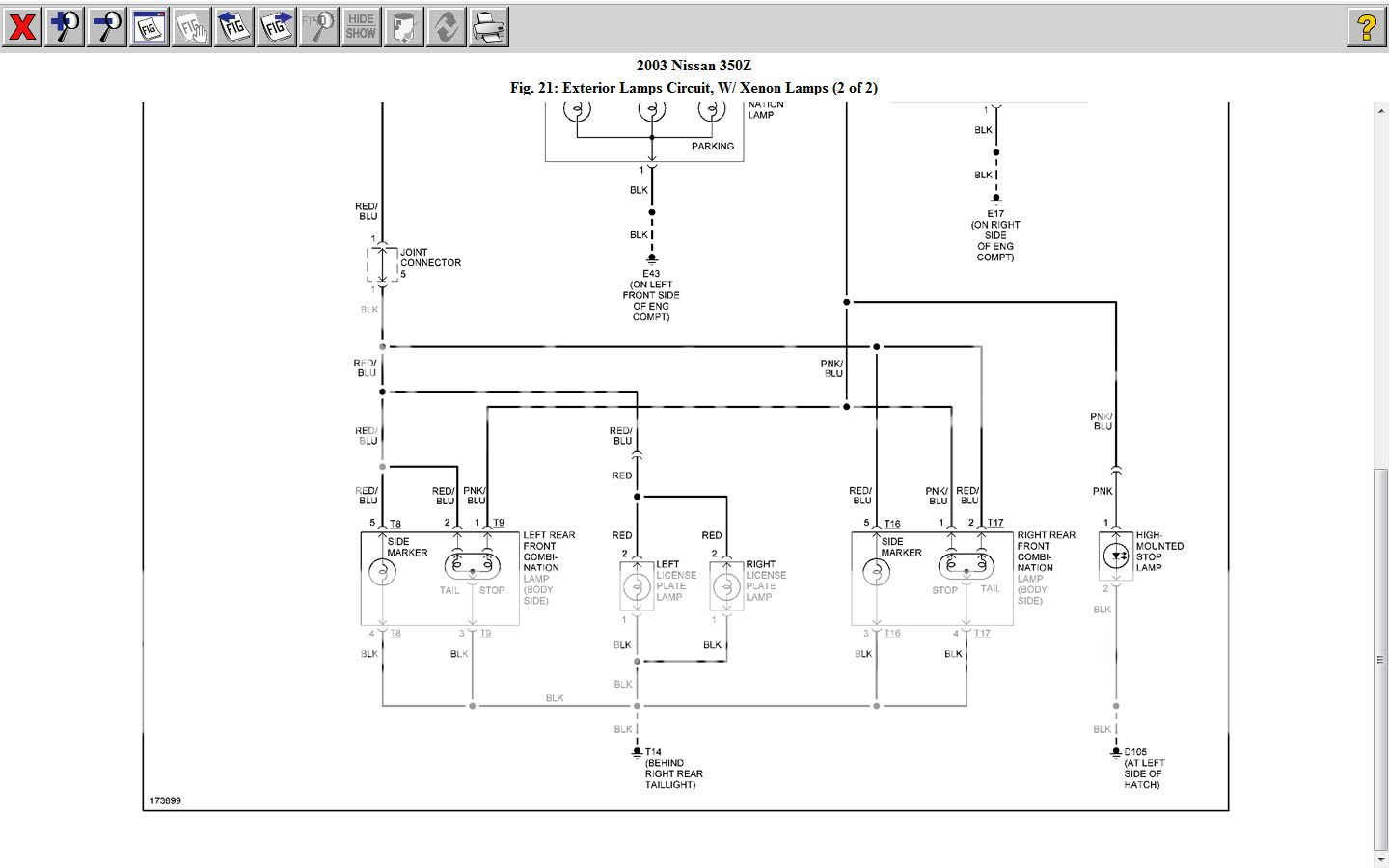
Task: Open the figure window view icon
Action: pos(150,26)
